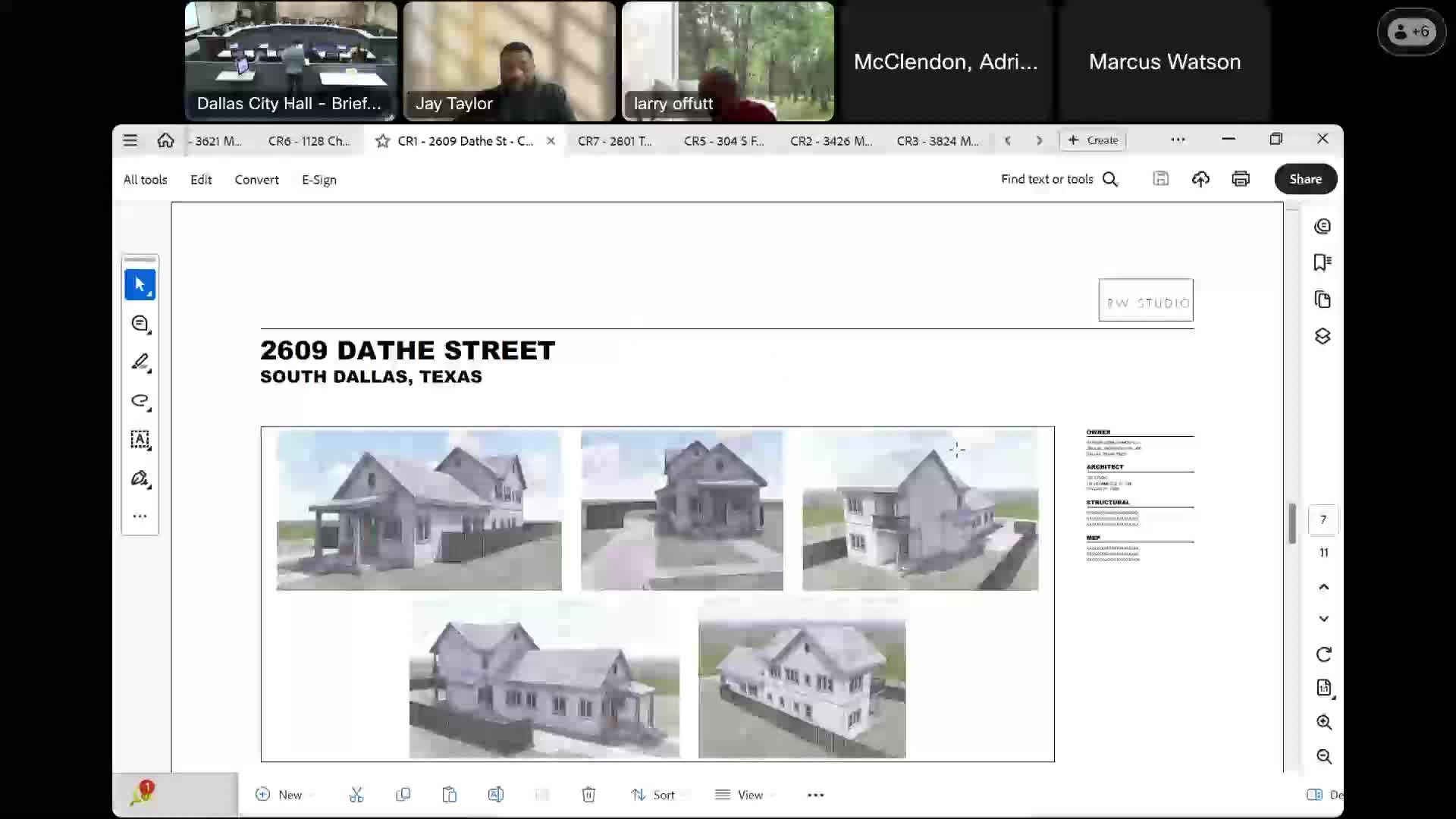Select the arrow Selection tool

click(x=140, y=284)
